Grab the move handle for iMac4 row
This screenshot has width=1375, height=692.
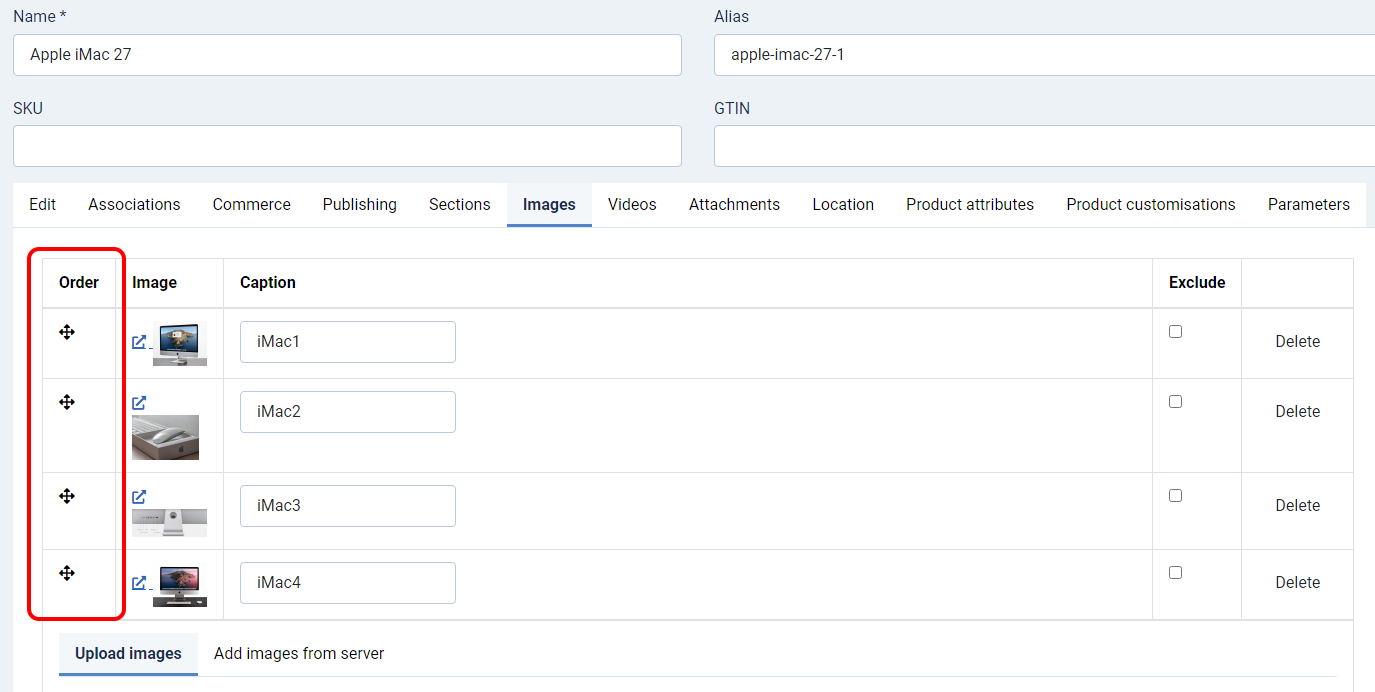coord(67,573)
